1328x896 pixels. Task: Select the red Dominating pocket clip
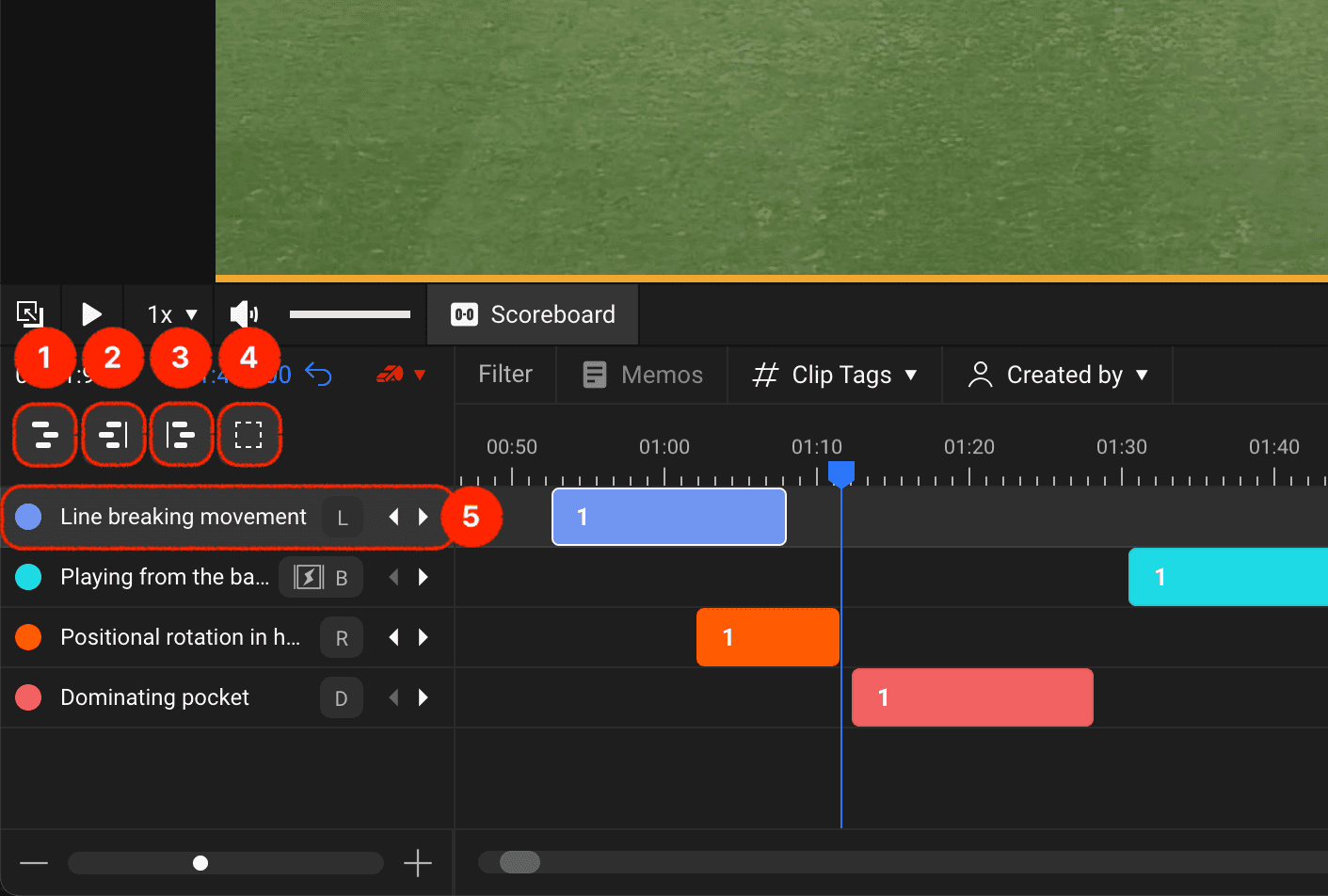point(972,697)
